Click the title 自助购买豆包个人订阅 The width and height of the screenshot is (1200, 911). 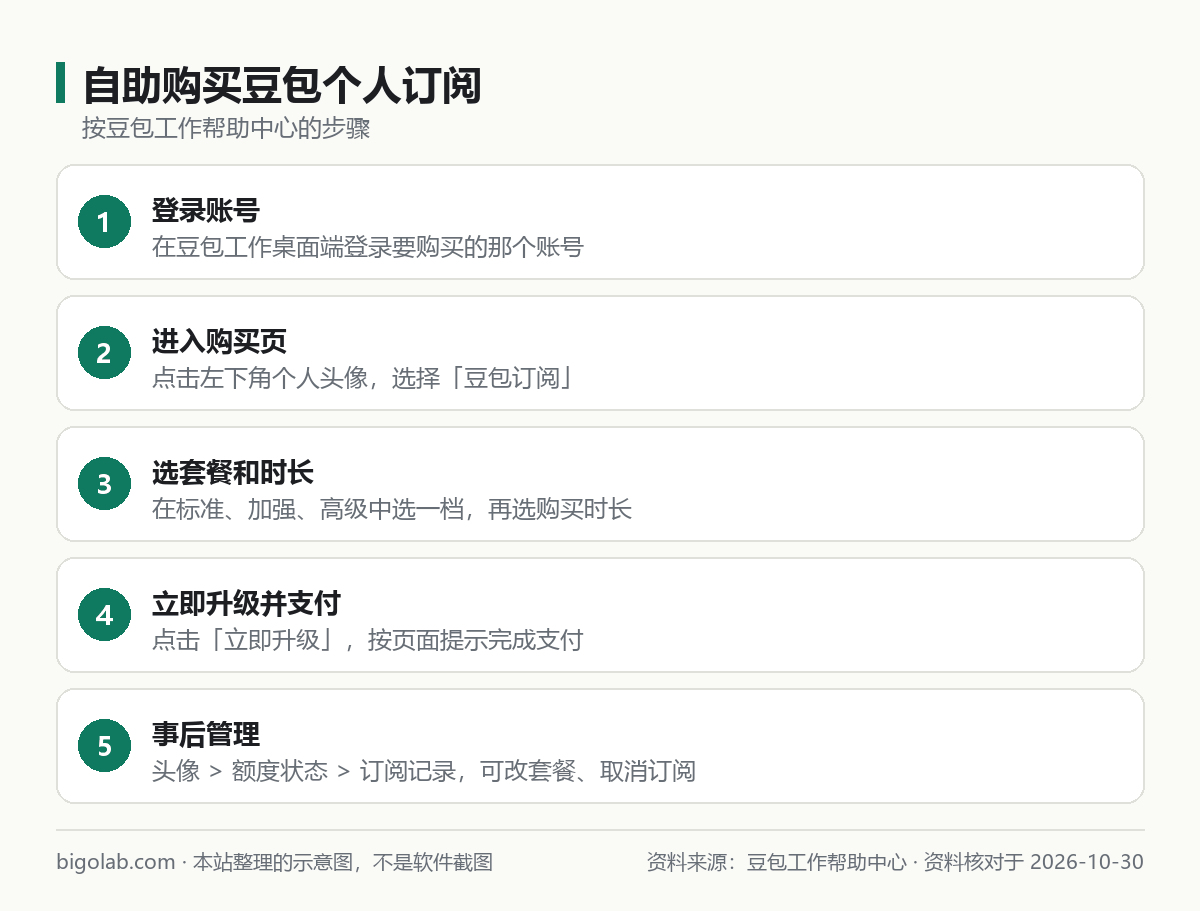coord(282,86)
